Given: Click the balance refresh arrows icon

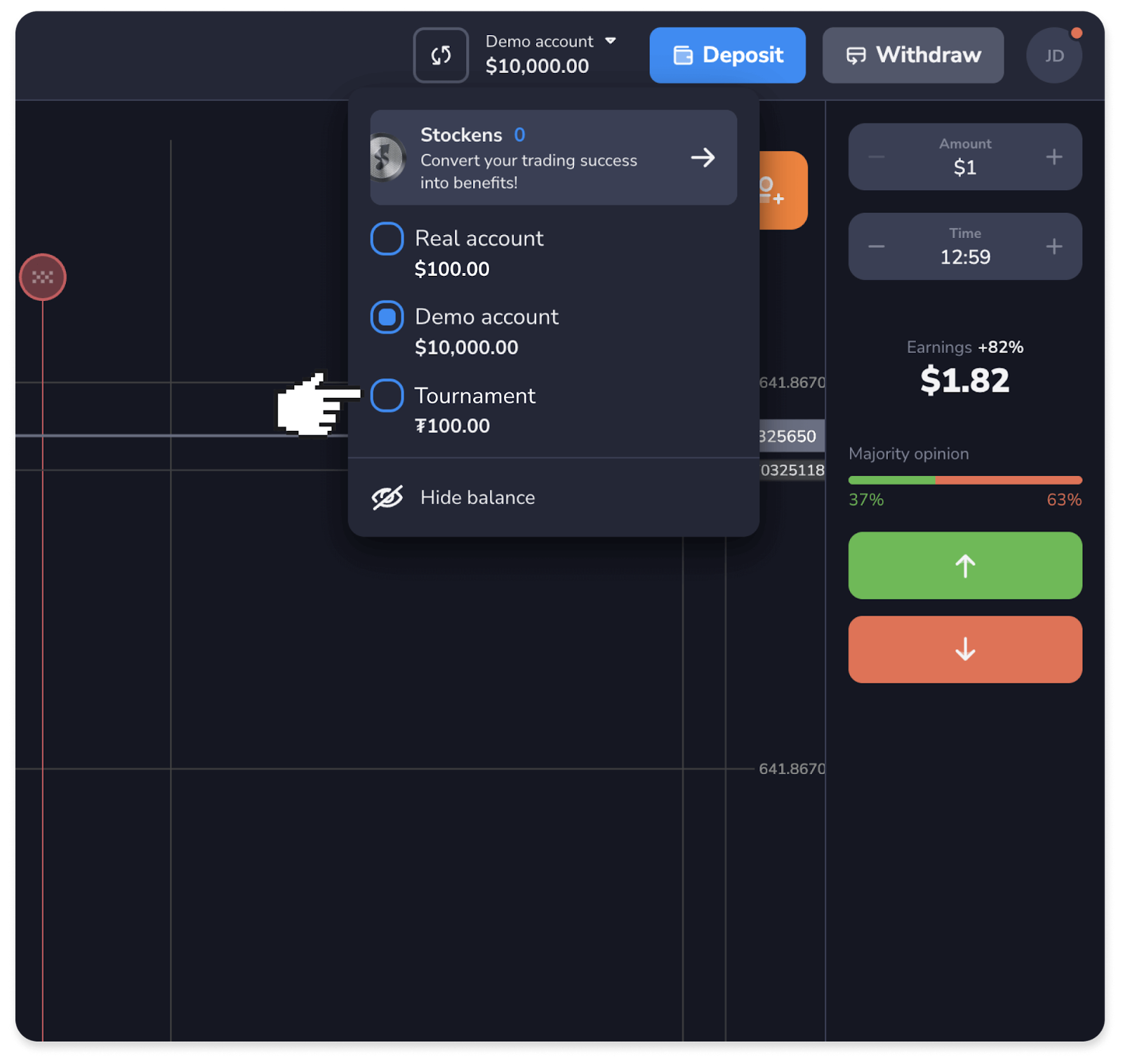Looking at the screenshot, I should pos(440,55).
